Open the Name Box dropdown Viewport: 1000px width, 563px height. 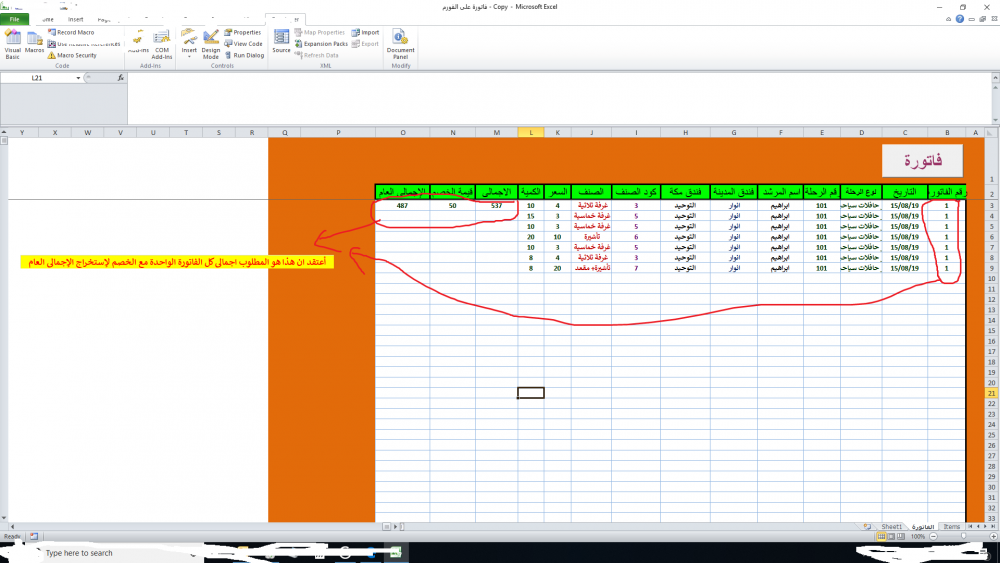click(x=78, y=78)
